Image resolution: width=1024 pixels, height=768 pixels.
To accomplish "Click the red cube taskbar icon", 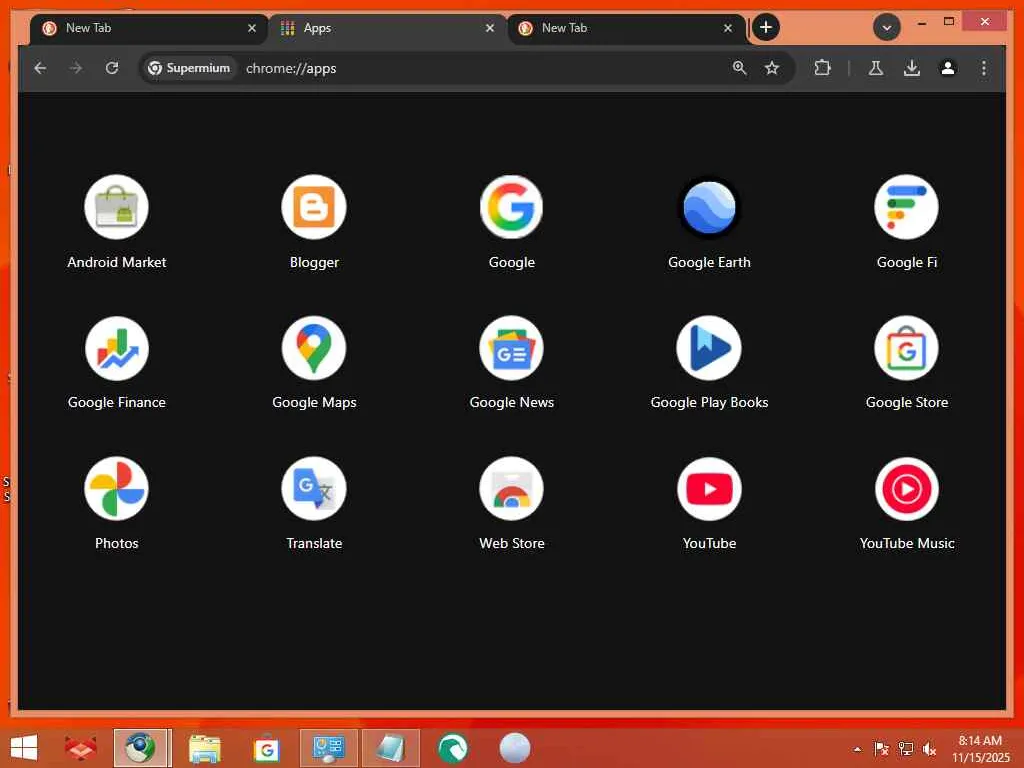I will [80, 748].
